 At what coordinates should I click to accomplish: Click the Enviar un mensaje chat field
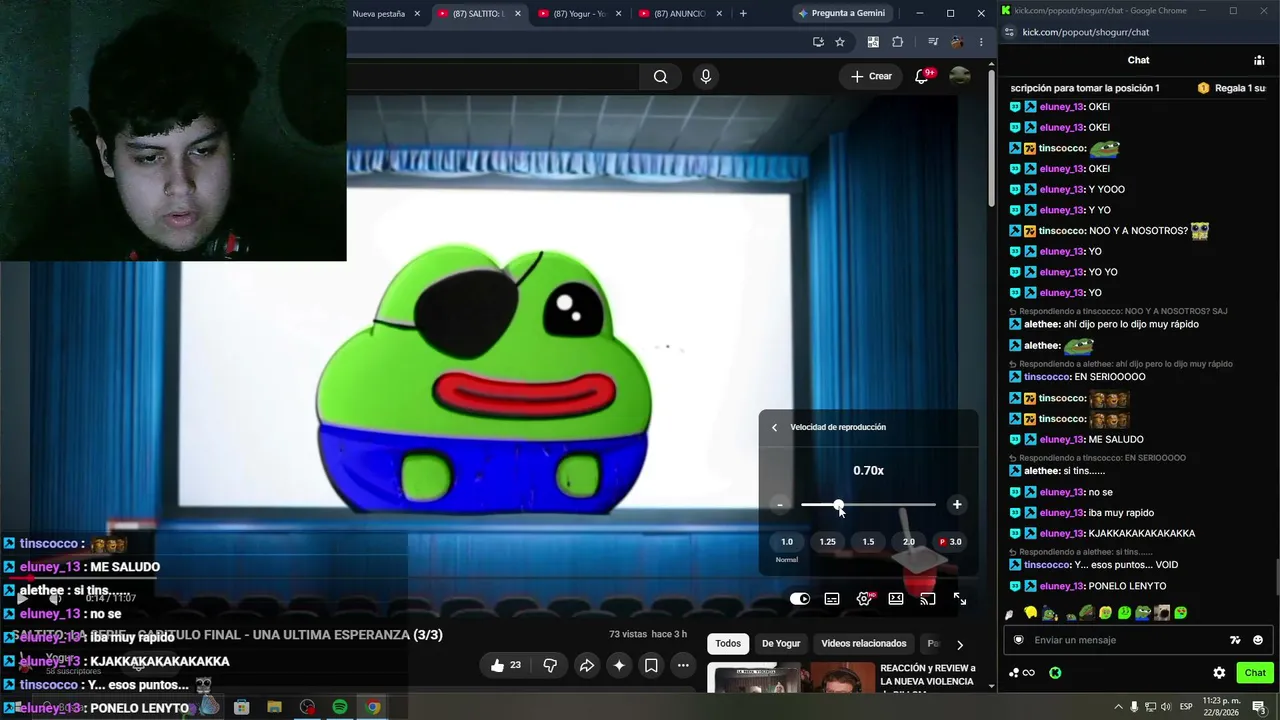pos(1137,640)
